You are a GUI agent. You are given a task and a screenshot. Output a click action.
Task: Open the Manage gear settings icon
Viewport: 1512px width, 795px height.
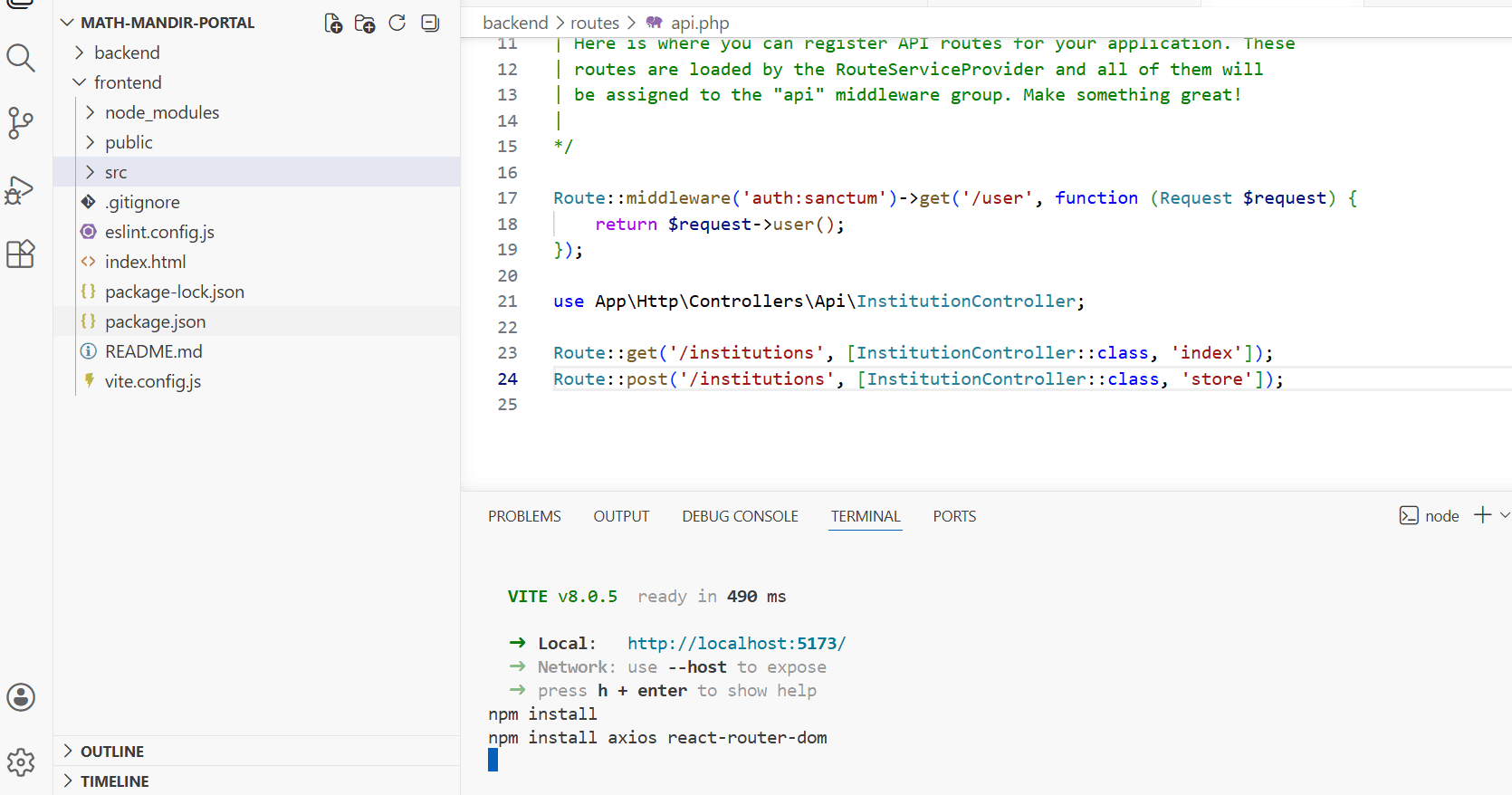[21, 762]
